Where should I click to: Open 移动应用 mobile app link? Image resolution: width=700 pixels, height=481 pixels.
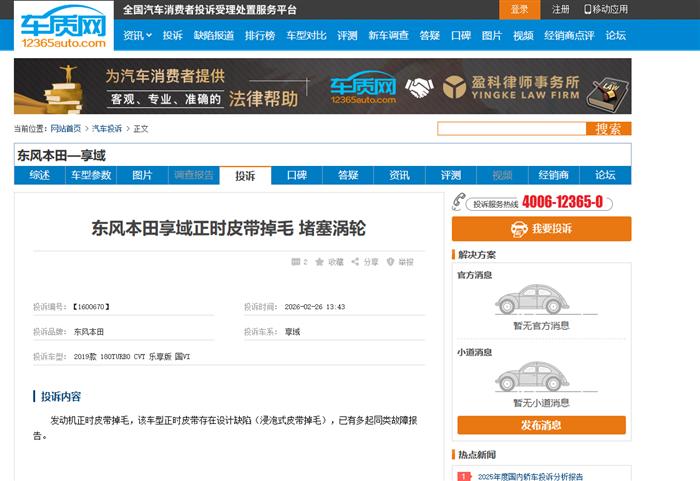[606, 9]
